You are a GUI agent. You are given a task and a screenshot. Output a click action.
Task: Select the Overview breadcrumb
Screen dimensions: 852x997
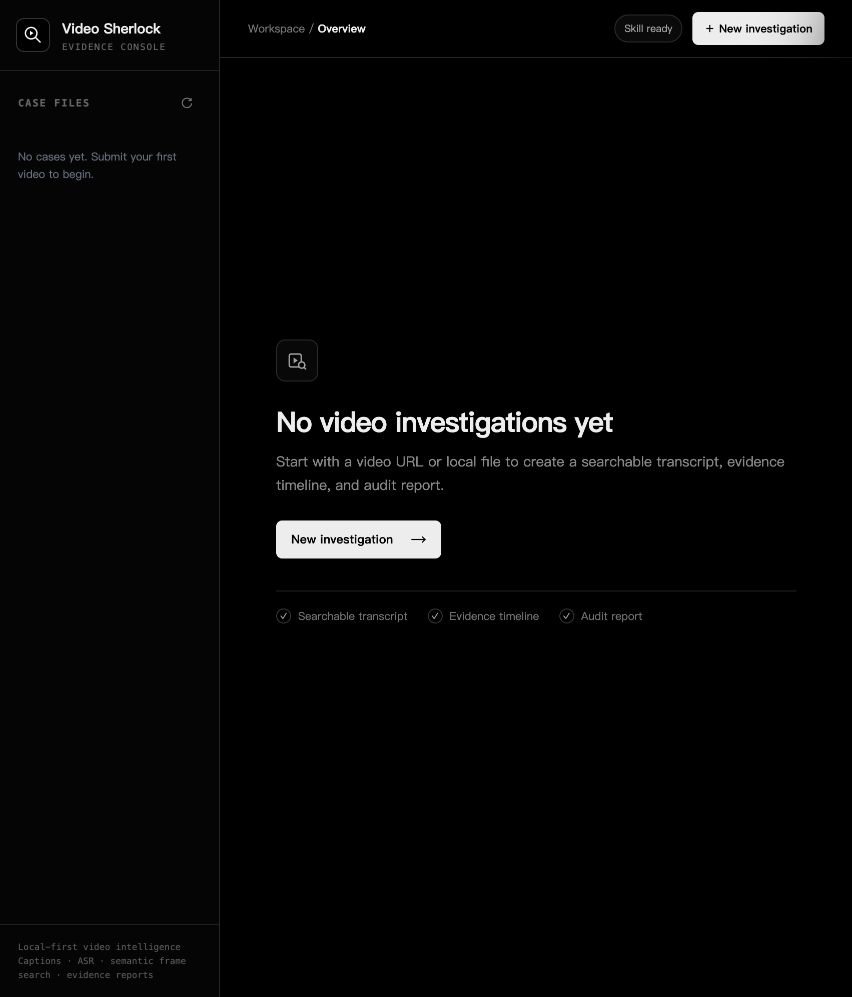point(341,29)
